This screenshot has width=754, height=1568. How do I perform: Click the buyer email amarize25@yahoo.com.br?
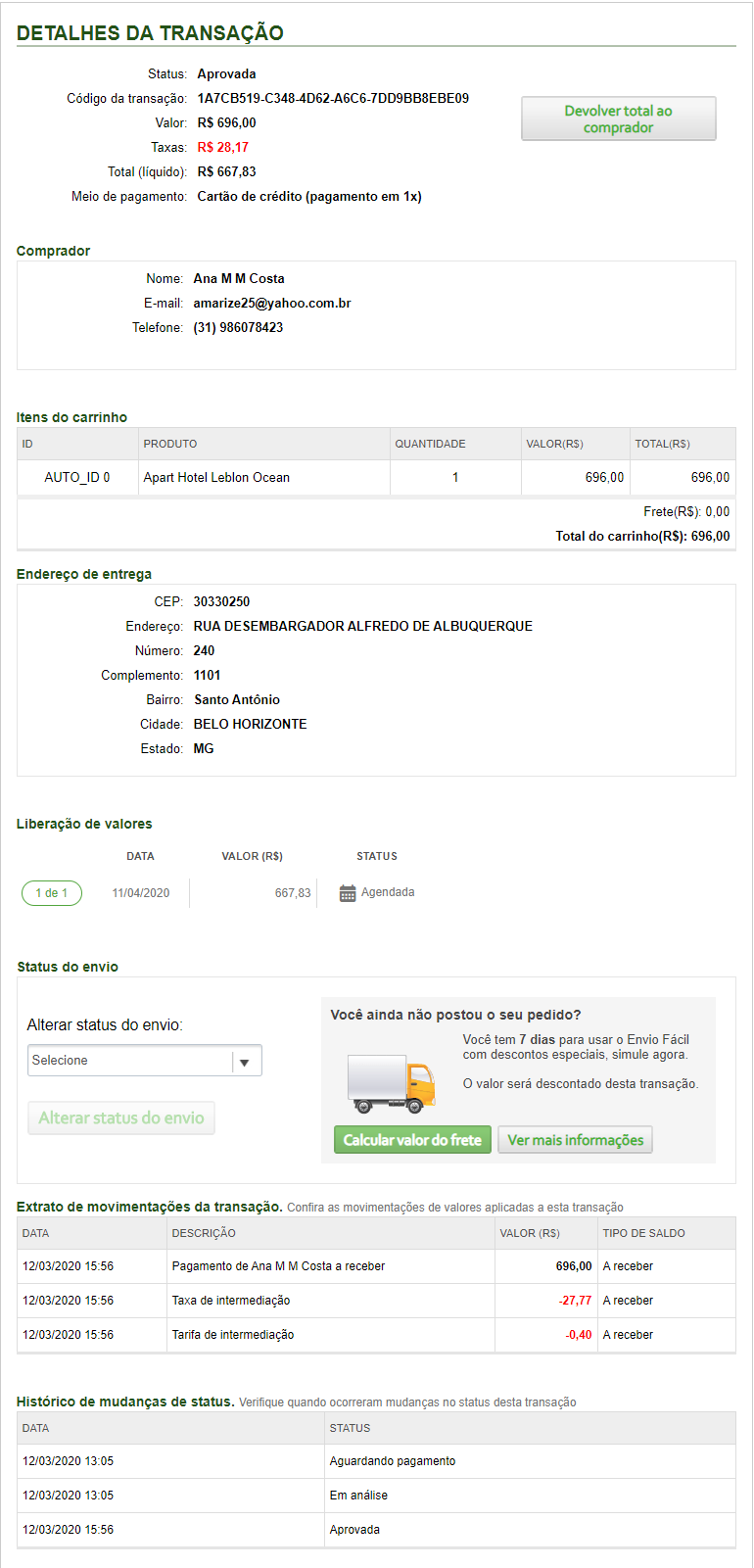tap(272, 304)
